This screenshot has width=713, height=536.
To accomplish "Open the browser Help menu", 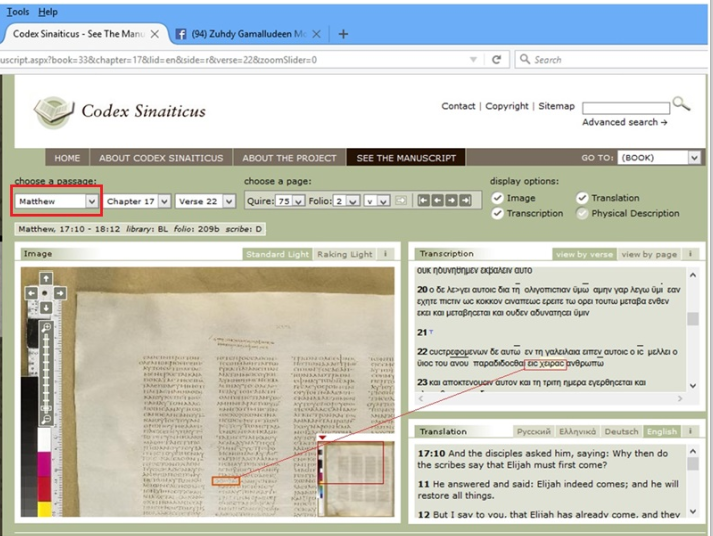I will 48,12.
